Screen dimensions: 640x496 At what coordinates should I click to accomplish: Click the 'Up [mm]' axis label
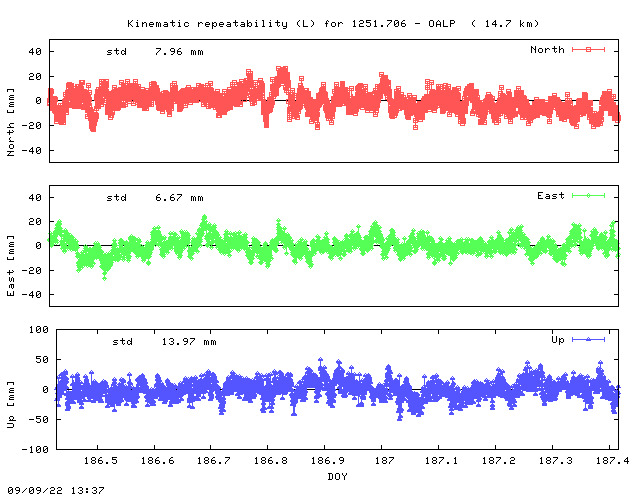[11, 405]
